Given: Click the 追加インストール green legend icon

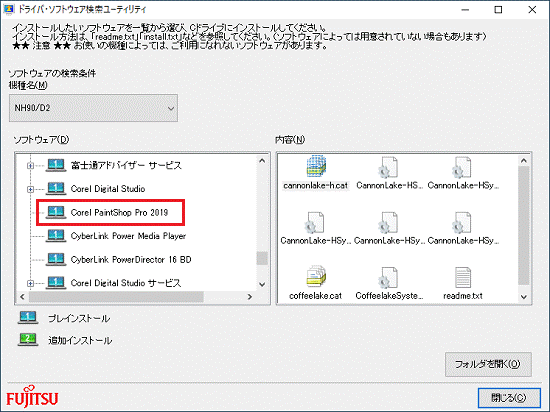Looking at the screenshot, I should coord(28,339).
